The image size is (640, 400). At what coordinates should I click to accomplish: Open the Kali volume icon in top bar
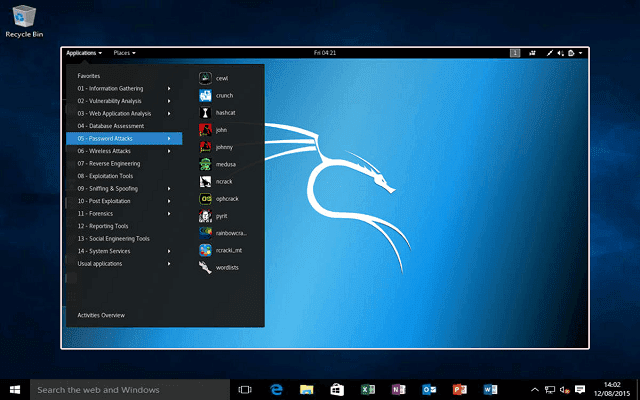coord(560,53)
